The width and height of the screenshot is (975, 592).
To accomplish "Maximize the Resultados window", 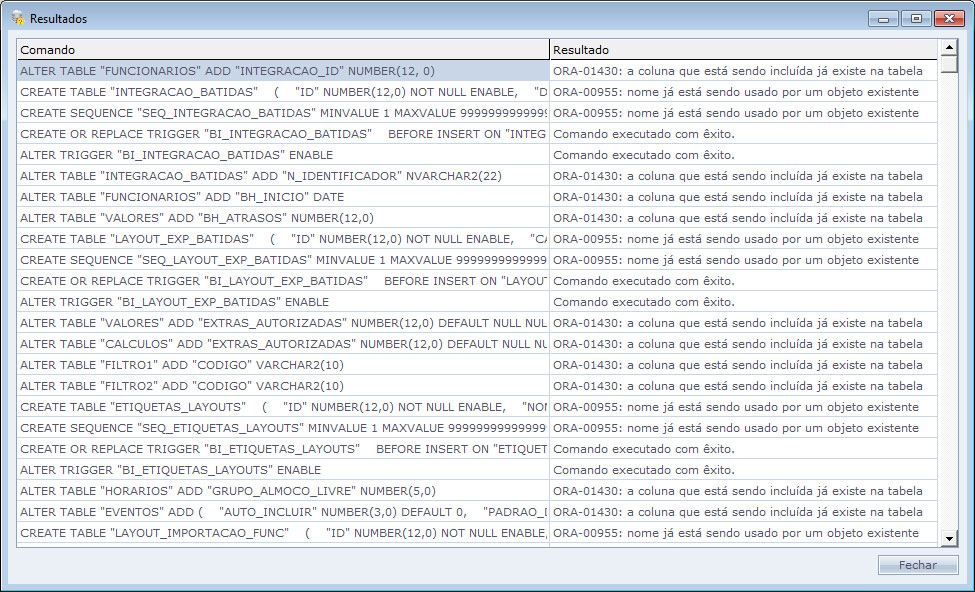I will point(915,18).
